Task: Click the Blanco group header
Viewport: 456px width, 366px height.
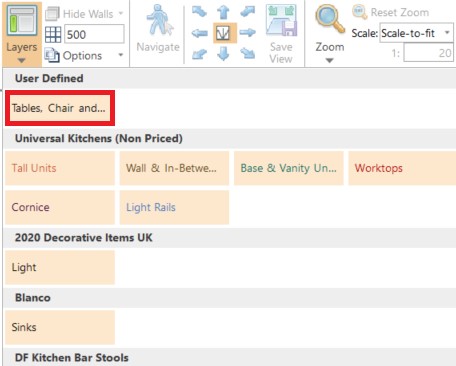Action: [230, 298]
